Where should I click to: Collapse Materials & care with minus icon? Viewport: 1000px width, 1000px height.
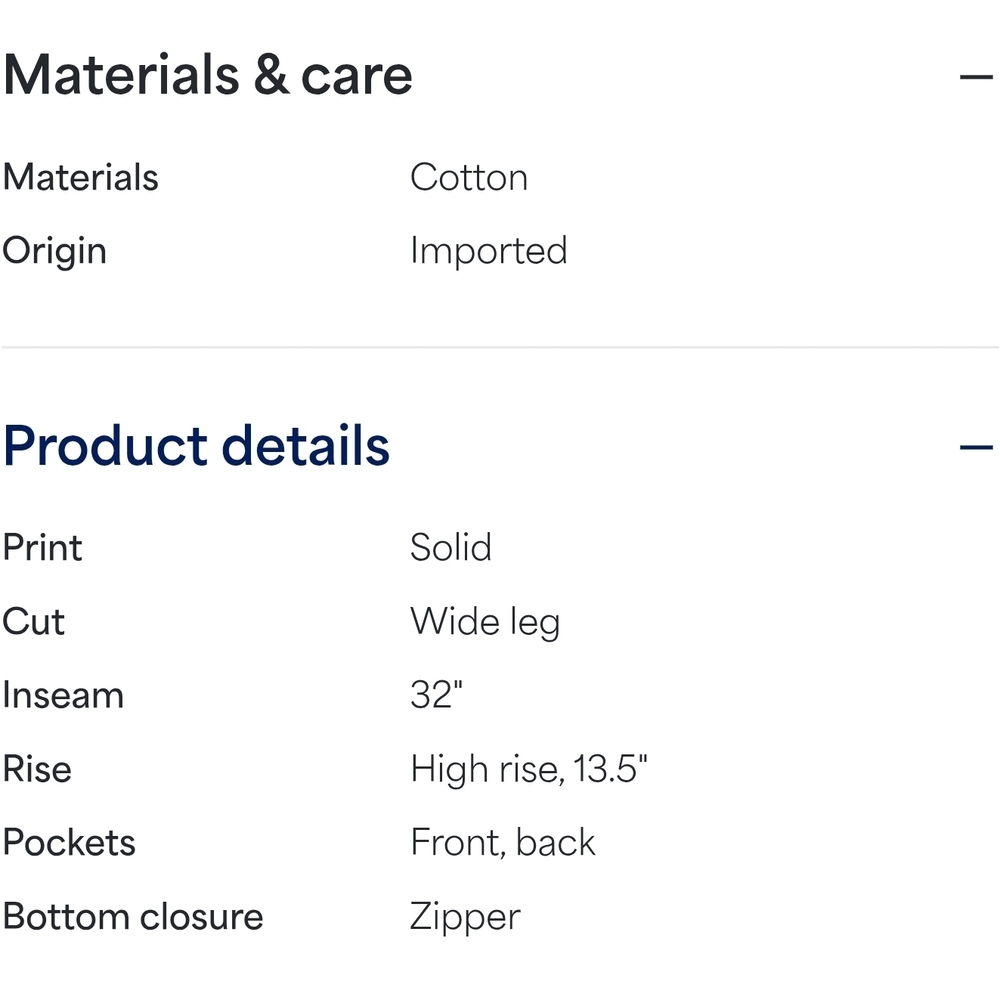pyautogui.click(x=975, y=77)
